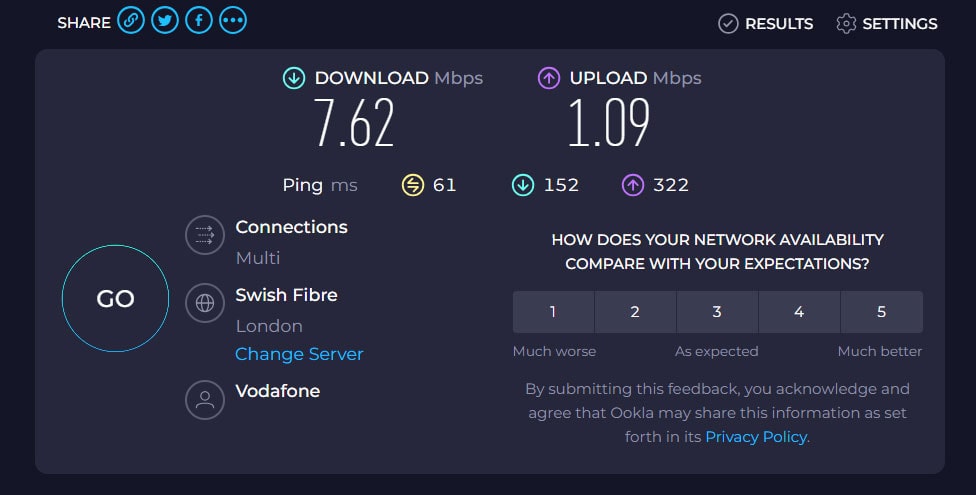The width and height of the screenshot is (976, 495).
Task: Click the upload arrow icon
Action: tap(549, 78)
